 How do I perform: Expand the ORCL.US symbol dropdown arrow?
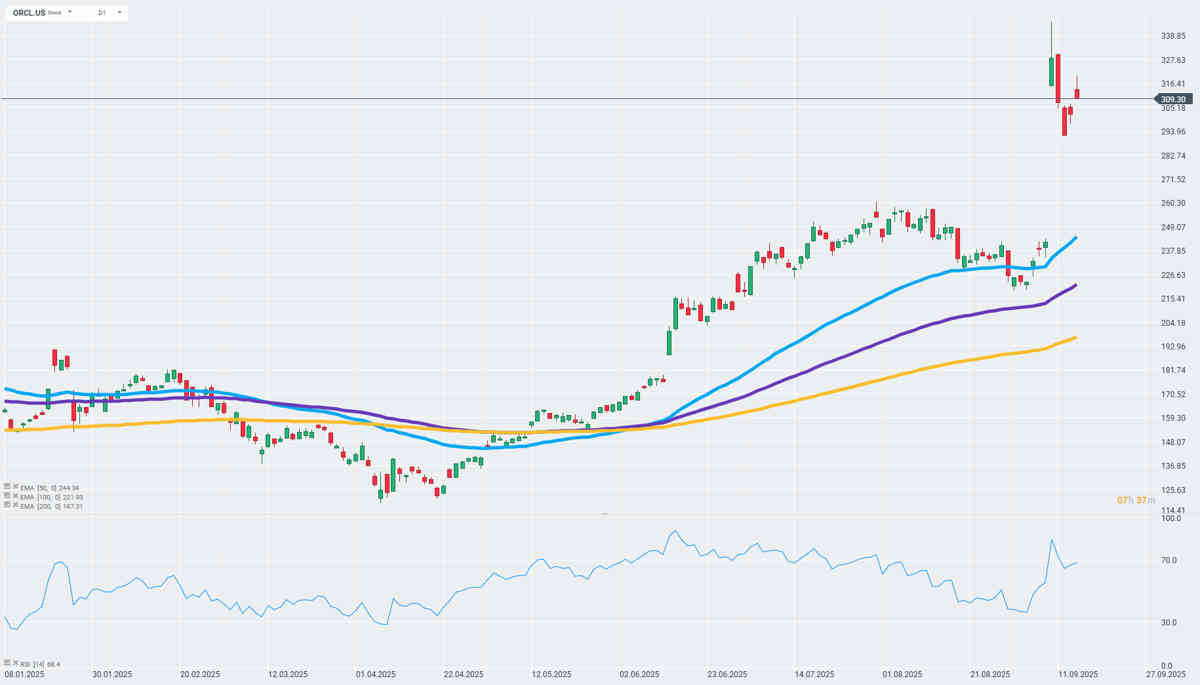tap(70, 12)
